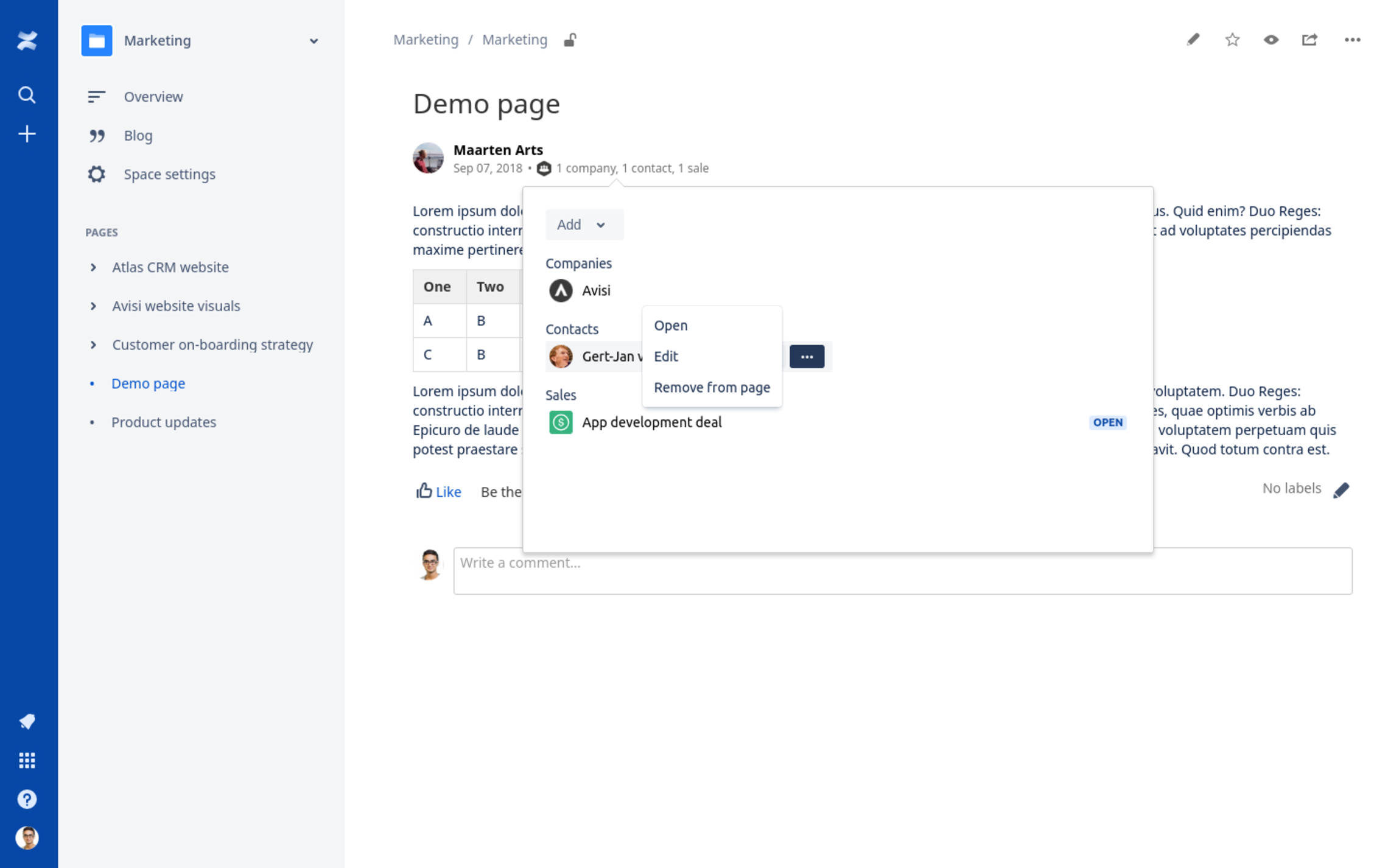Open the search icon in left rail
Viewport: 1388px width, 868px height.
coord(27,95)
